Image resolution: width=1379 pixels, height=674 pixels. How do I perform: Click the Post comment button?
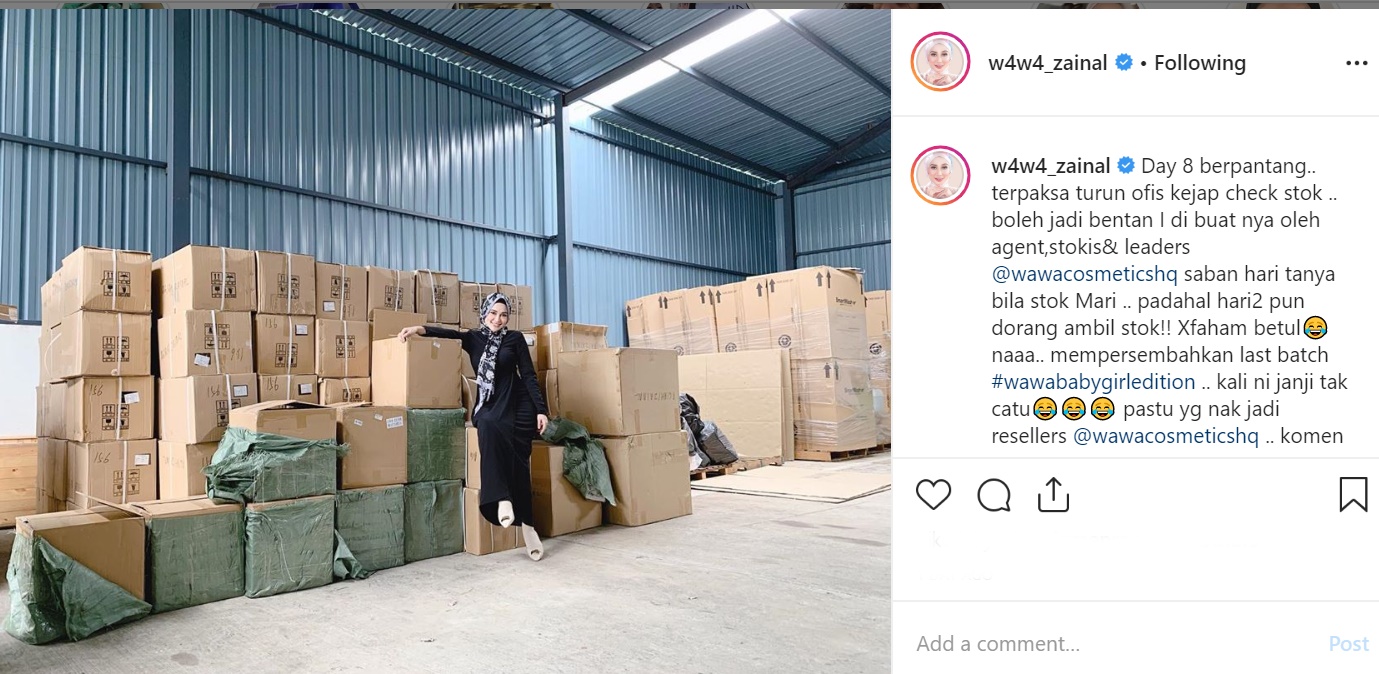pos(1348,644)
